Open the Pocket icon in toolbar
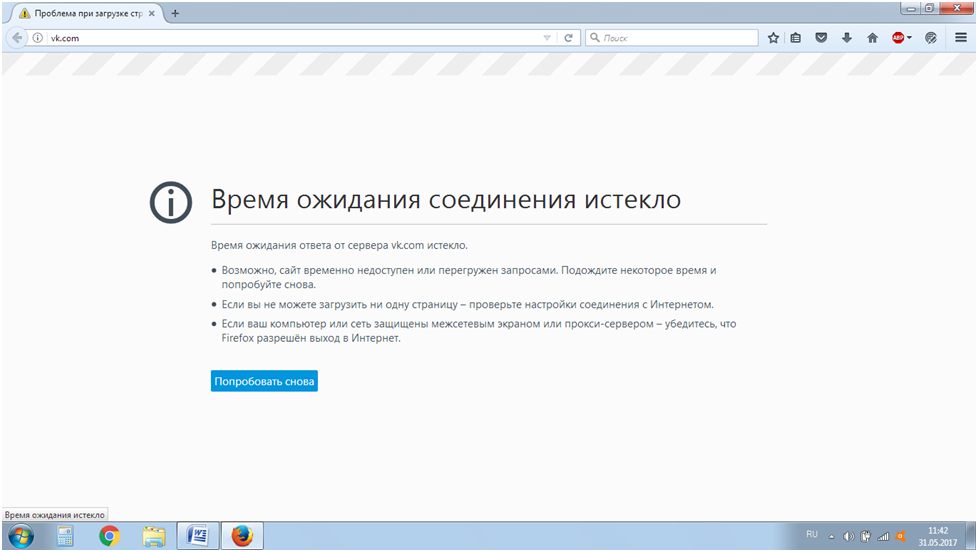Viewport: 978px width, 552px height. coord(821,38)
